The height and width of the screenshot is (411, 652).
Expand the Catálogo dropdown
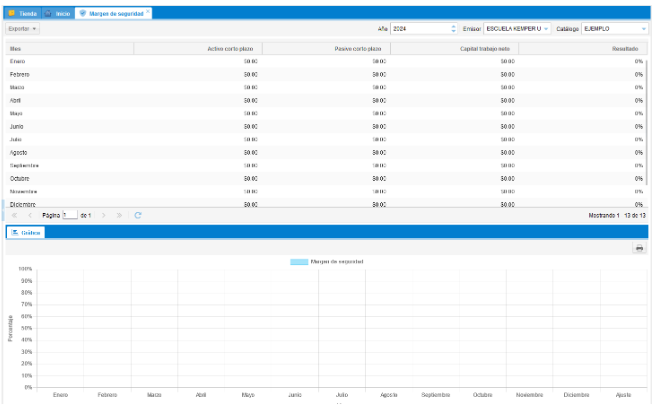coord(643,29)
